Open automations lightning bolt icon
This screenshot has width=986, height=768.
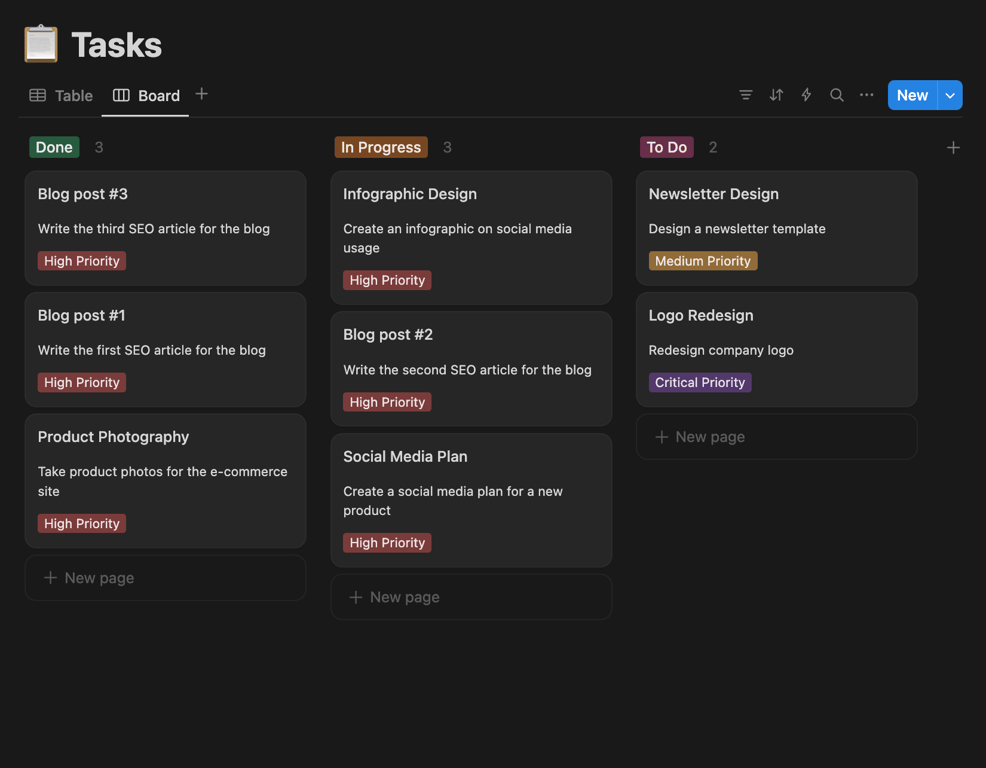806,95
